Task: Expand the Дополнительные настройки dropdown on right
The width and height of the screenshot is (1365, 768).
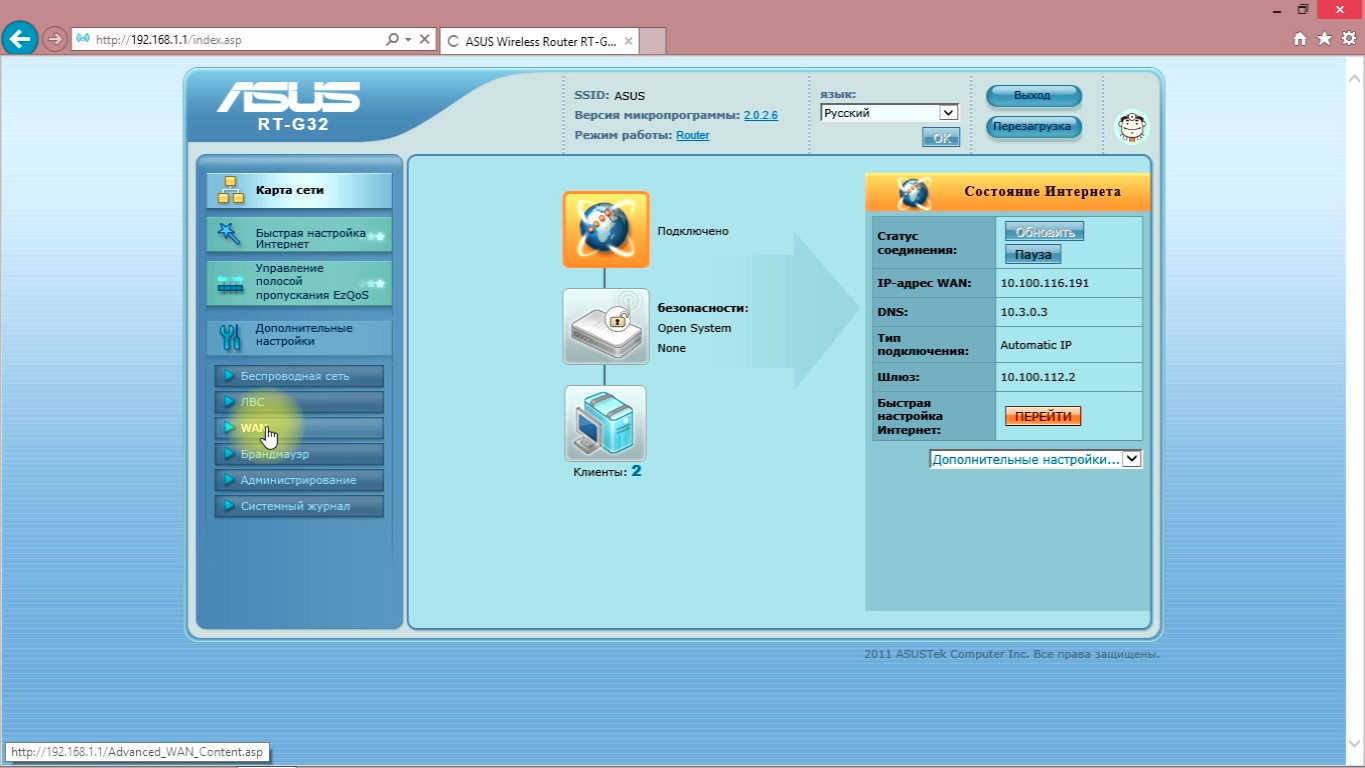Action: [1035, 459]
